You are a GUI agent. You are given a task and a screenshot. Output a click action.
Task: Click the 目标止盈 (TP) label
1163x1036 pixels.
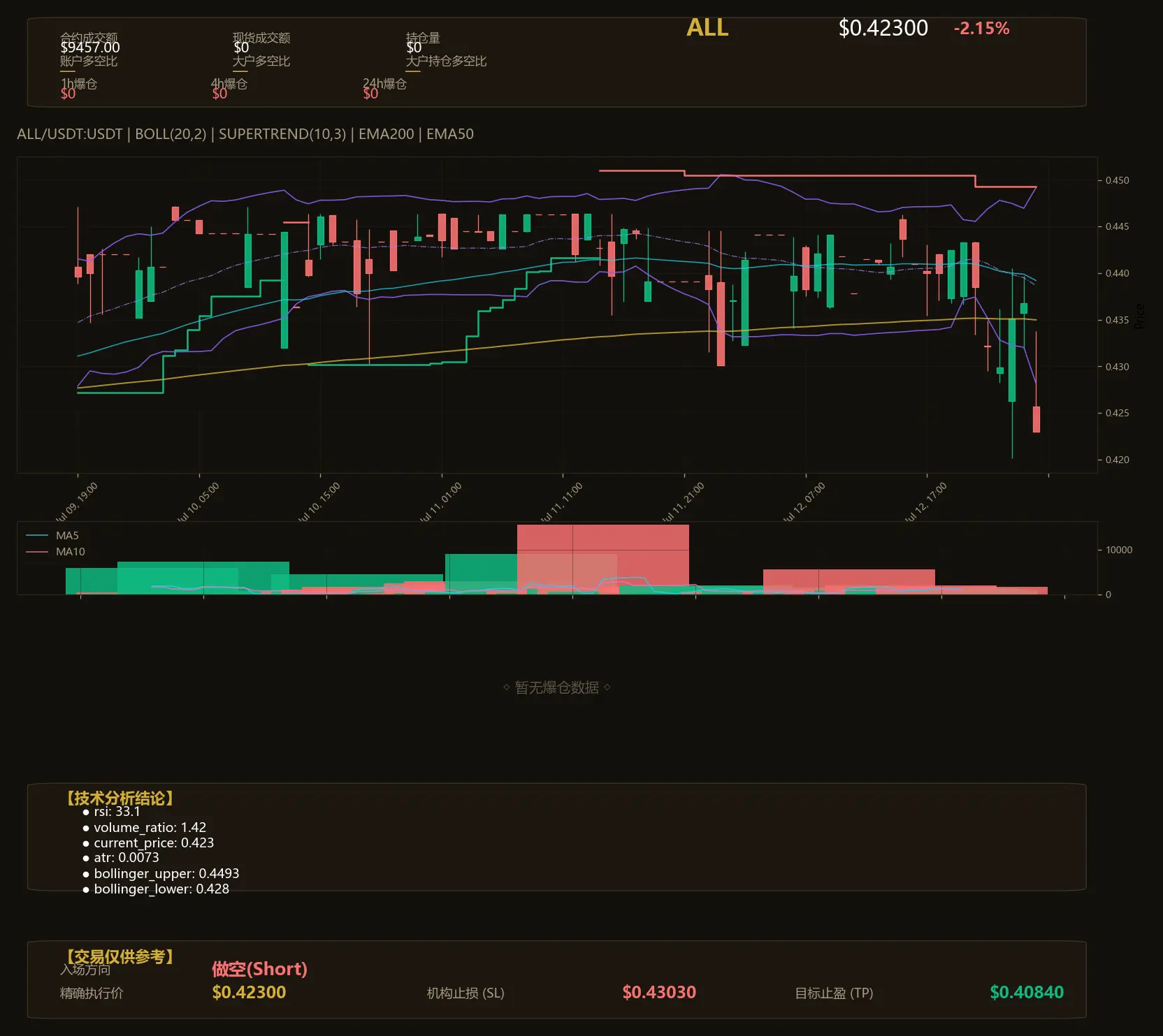coord(834,993)
